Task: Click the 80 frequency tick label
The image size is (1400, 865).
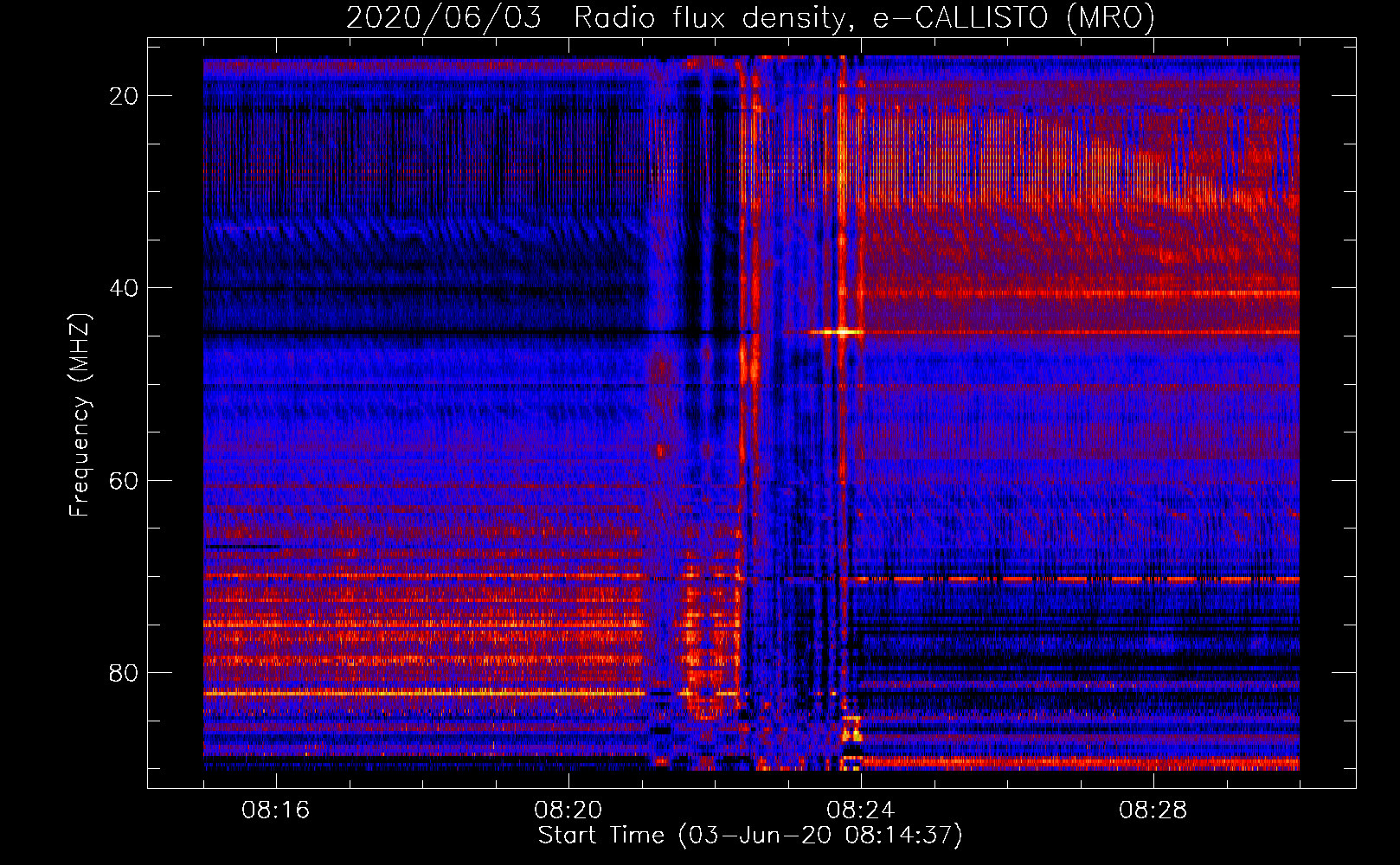Action: (125, 672)
